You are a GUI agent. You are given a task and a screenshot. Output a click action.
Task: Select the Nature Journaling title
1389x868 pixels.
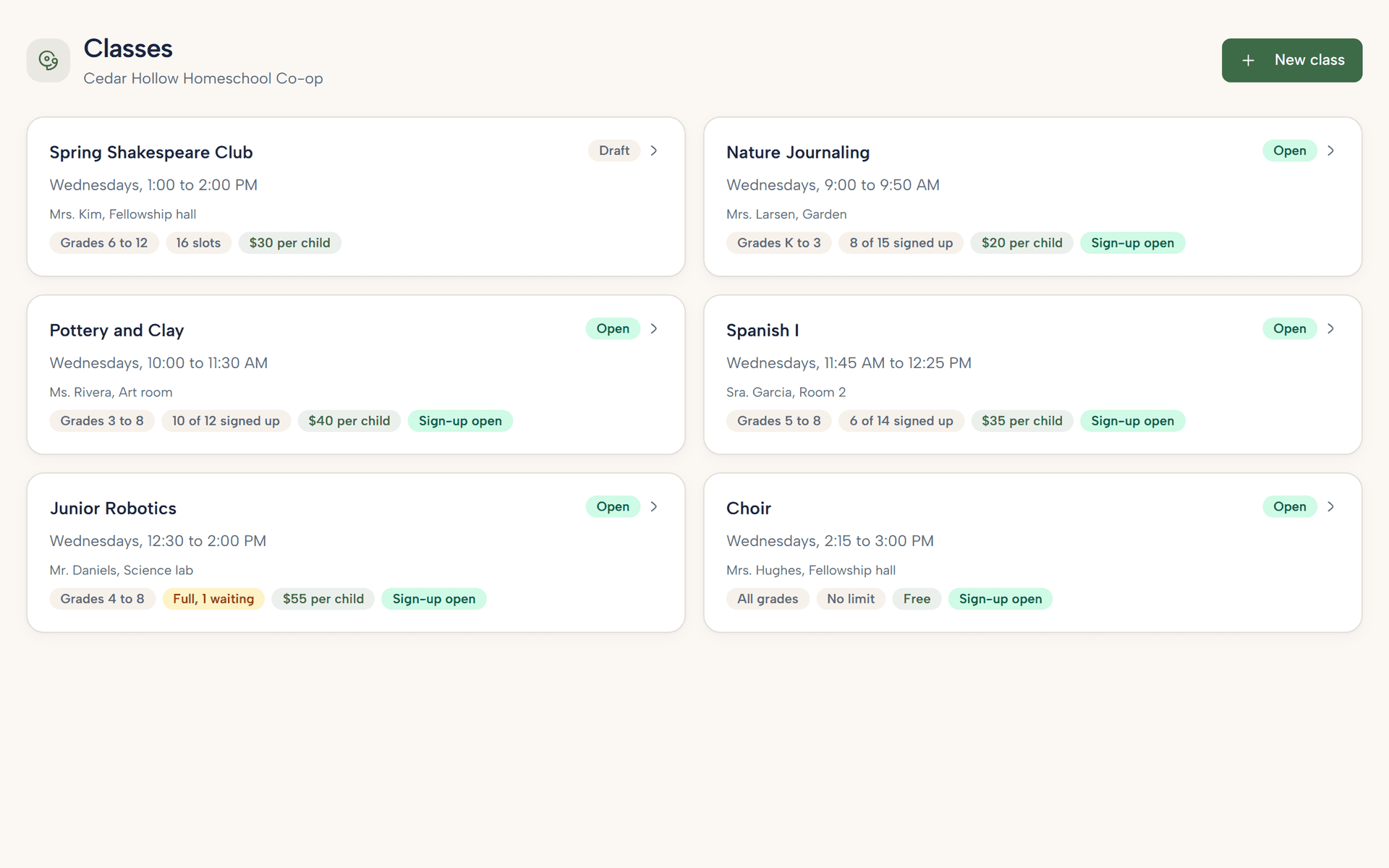(x=798, y=153)
